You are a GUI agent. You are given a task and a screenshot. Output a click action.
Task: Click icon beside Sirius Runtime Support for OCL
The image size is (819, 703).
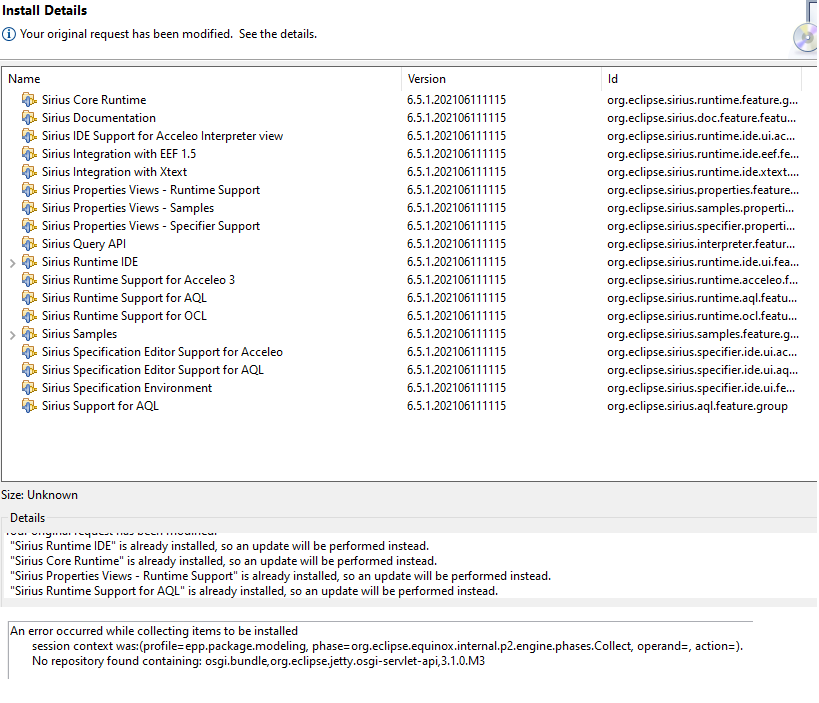(29, 315)
